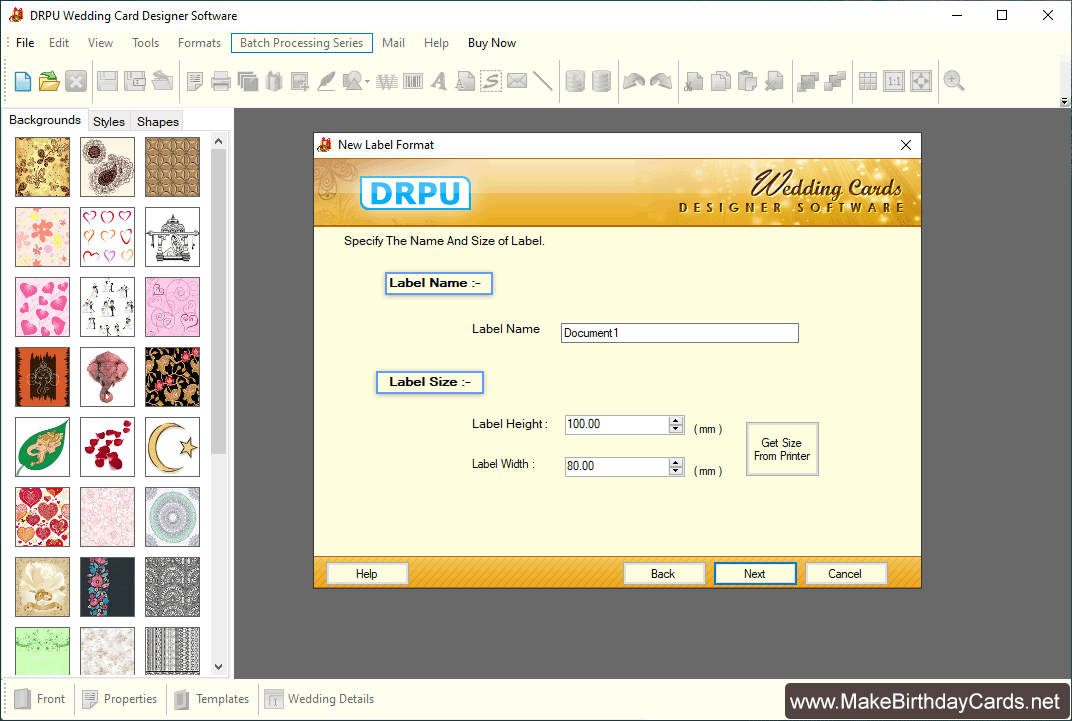The width and height of the screenshot is (1072, 721).
Task: Decrease Label Width with down spinner
Action: coord(676,471)
